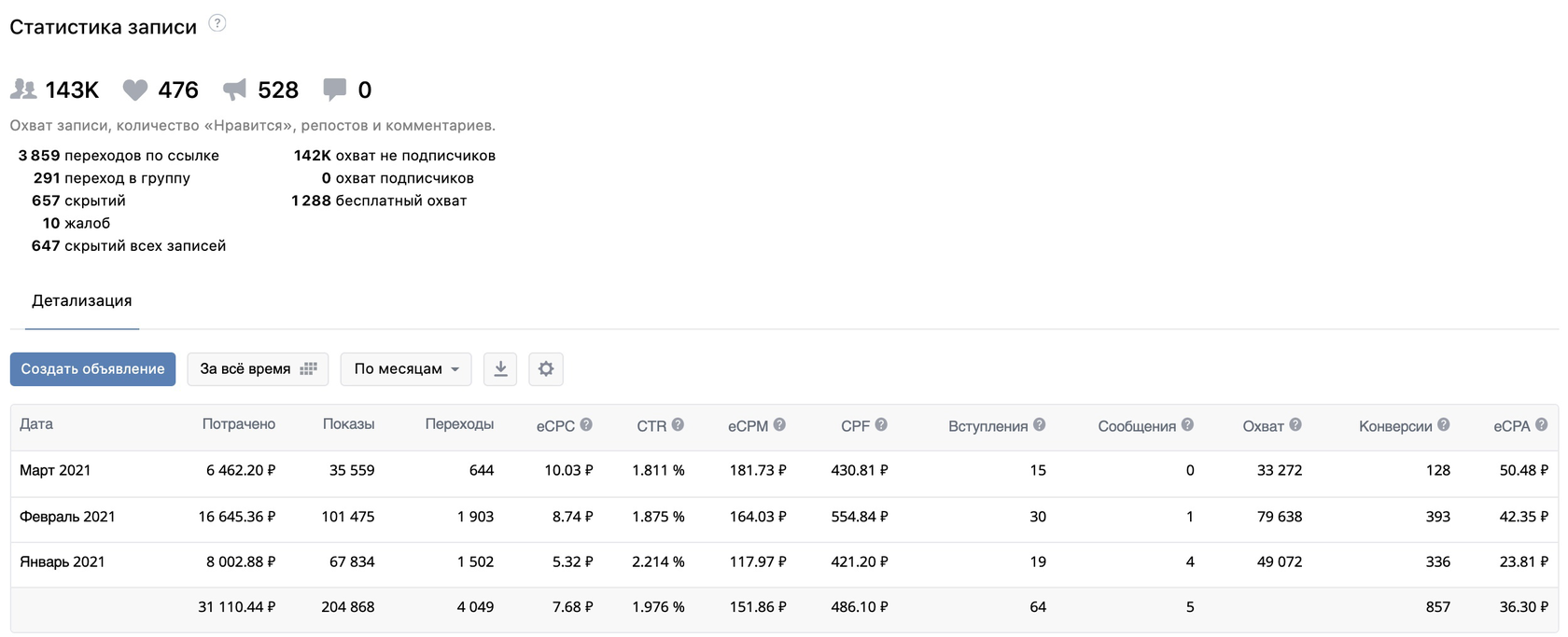This screenshot has width=1568, height=637.
Task: Click the Сообщения help question icon
Action: click(1187, 424)
